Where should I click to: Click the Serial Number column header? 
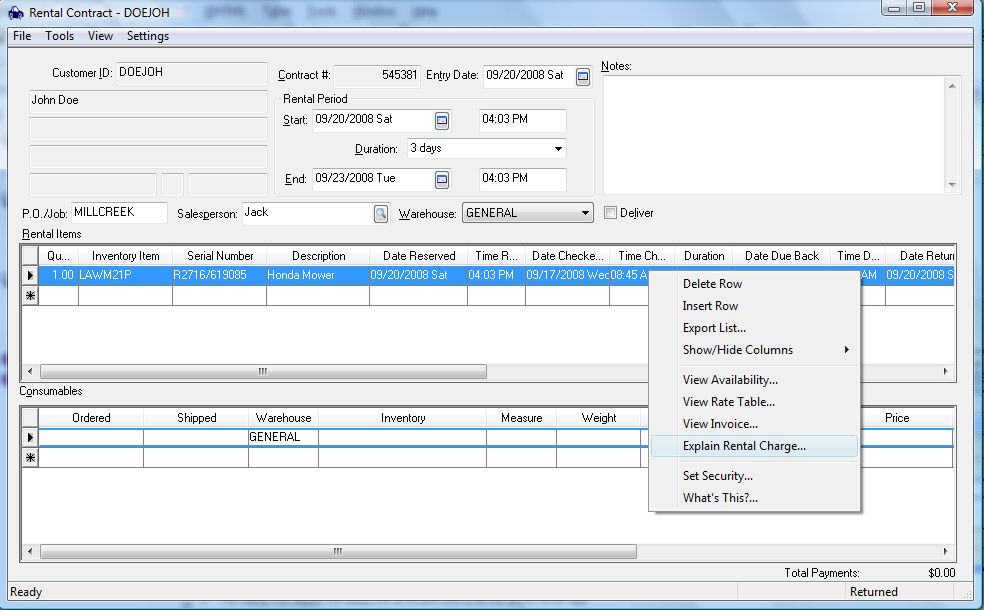(x=220, y=256)
